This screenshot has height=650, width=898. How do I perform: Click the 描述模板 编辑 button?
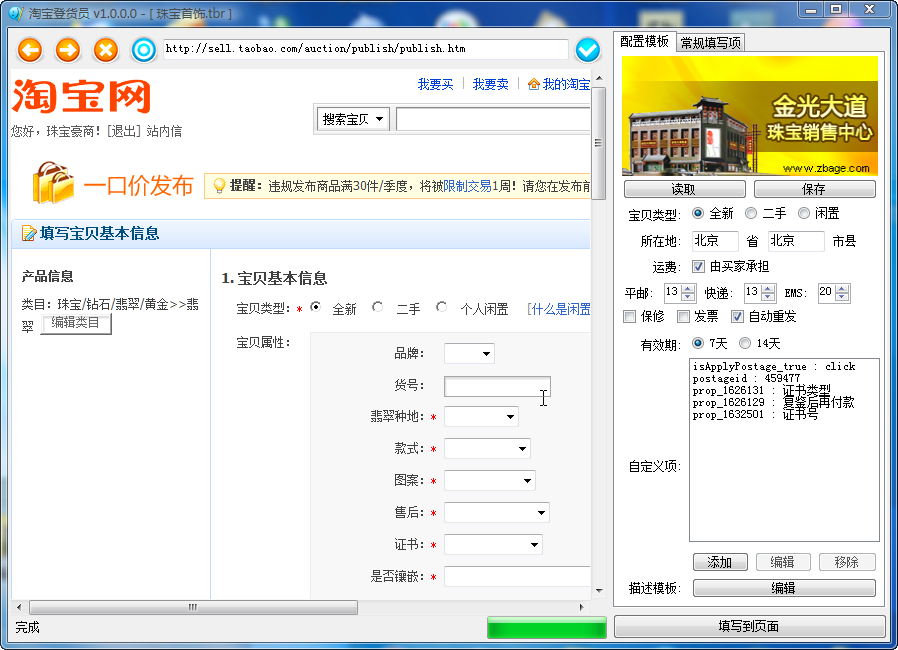pyautogui.click(x=783, y=588)
